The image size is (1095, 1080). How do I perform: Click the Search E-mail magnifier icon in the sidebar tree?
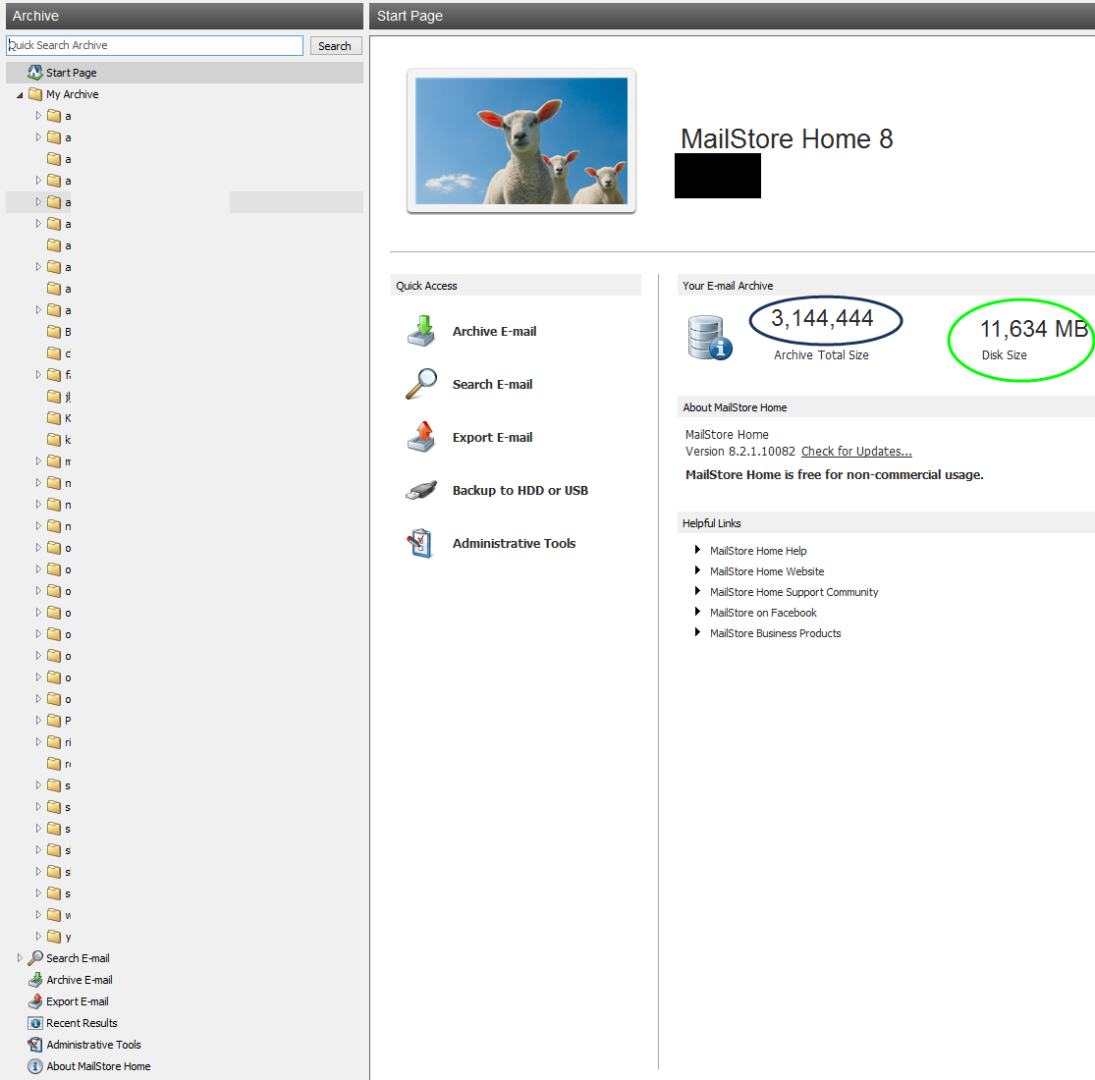pyautogui.click(x=35, y=958)
